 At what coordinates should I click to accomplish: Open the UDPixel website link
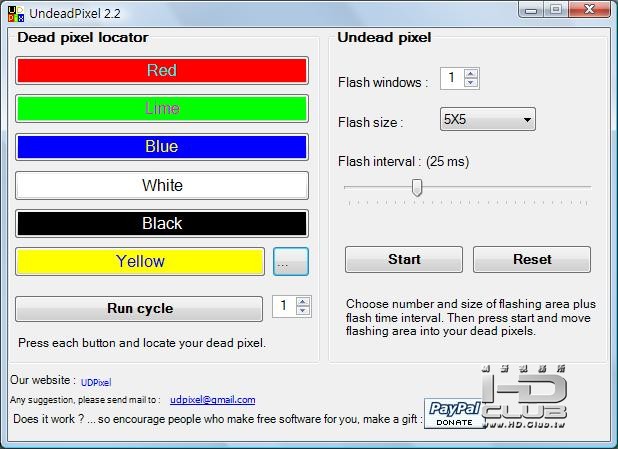[96, 382]
